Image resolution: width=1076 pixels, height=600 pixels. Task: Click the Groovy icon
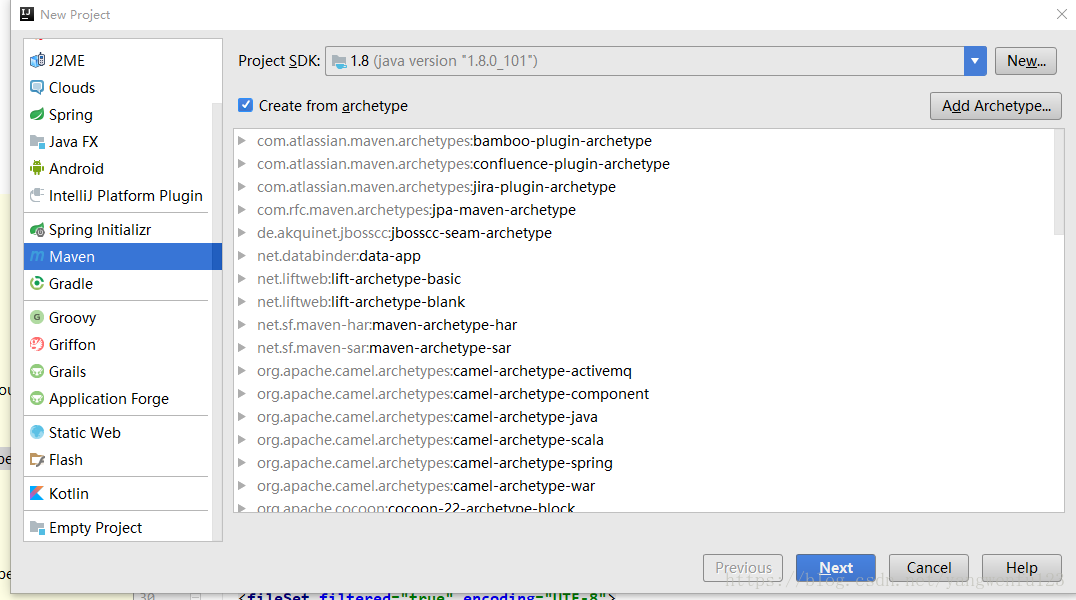37,317
